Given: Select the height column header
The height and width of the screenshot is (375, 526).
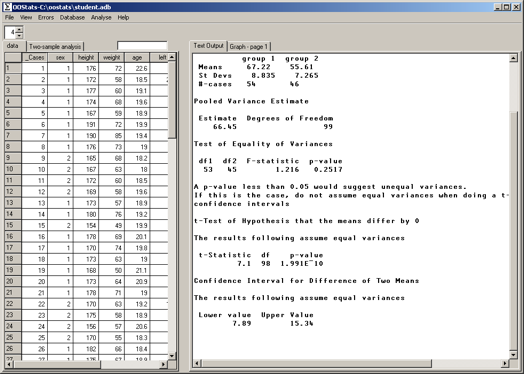Looking at the screenshot, I should tap(86, 58).
